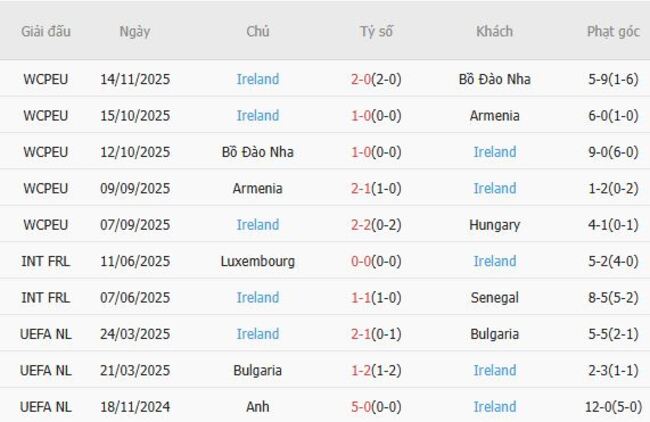Open the Hungary team link
The image size is (650, 422).
[x=494, y=225]
